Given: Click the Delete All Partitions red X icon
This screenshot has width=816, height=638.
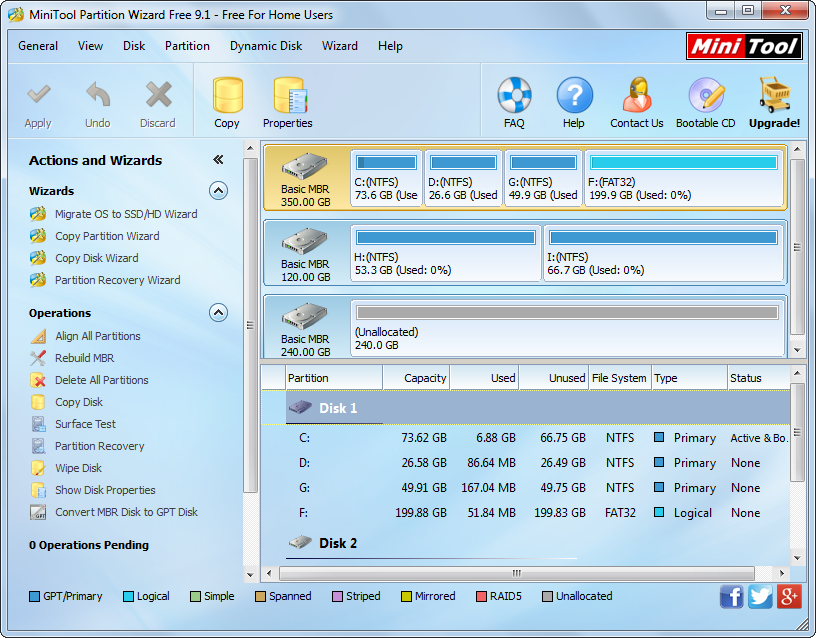Looking at the screenshot, I should pyautogui.click(x=37, y=380).
